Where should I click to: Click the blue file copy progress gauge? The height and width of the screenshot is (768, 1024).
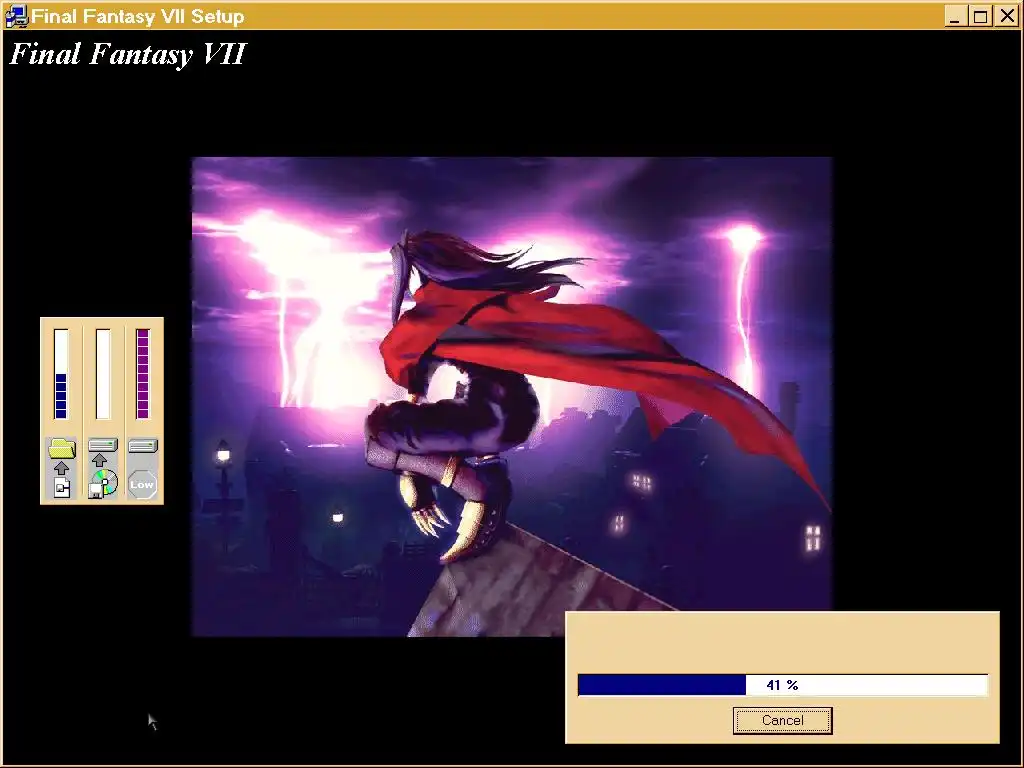[61, 374]
